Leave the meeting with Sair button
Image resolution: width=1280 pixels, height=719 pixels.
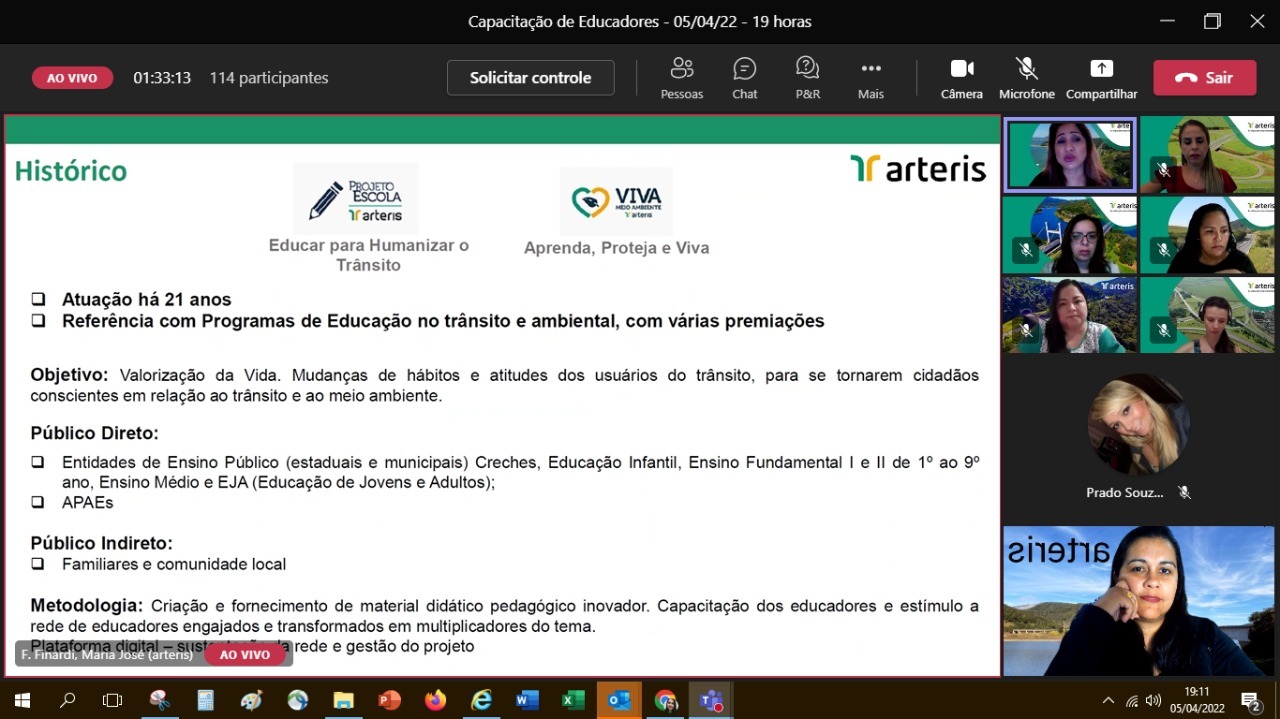pos(1204,78)
